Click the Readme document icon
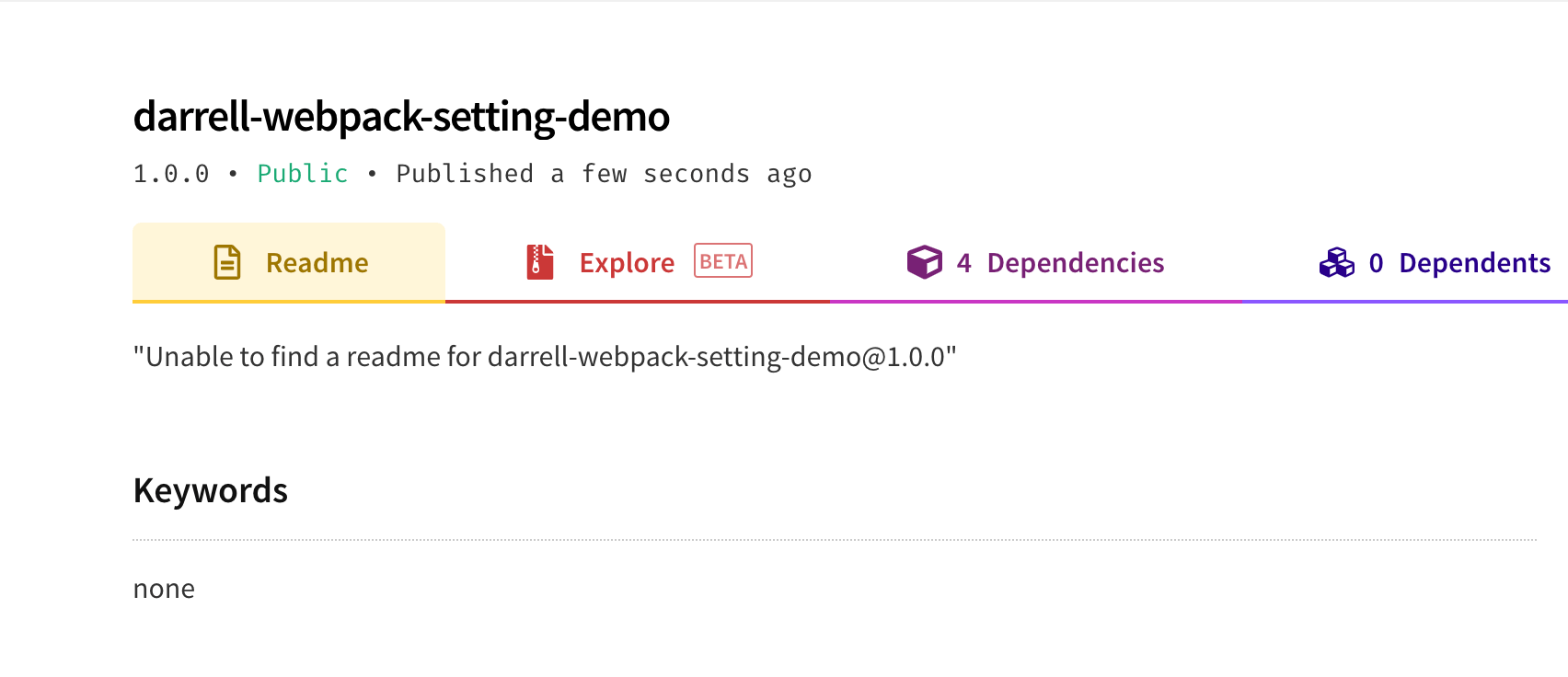 click(x=227, y=262)
